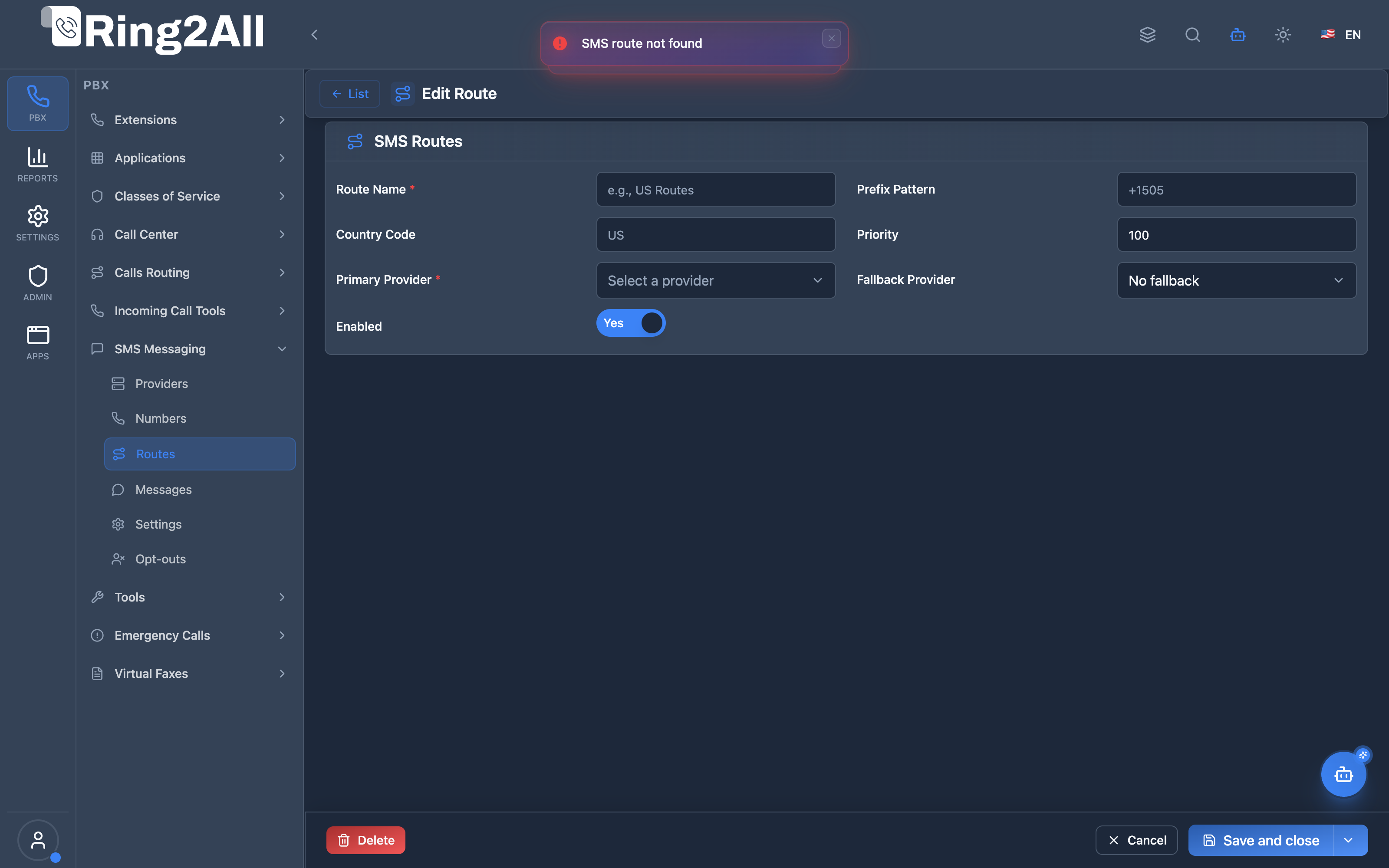Go to Reports in left rail
1389x868 pixels.
pos(38,165)
